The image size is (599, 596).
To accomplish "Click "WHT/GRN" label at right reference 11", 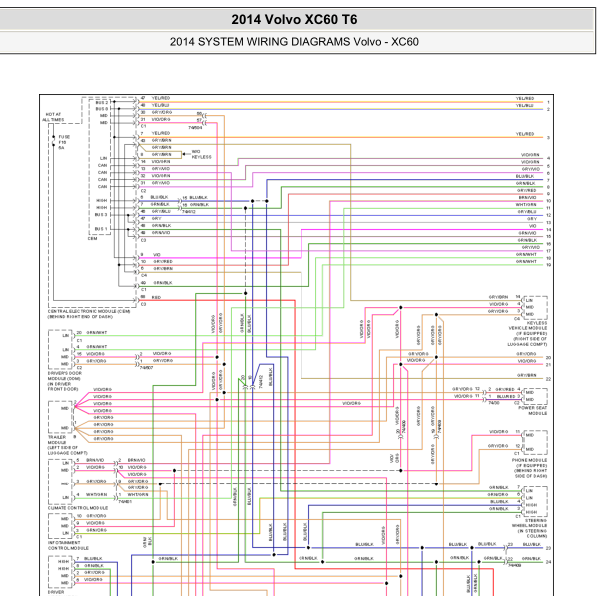I will click(x=526, y=205).
